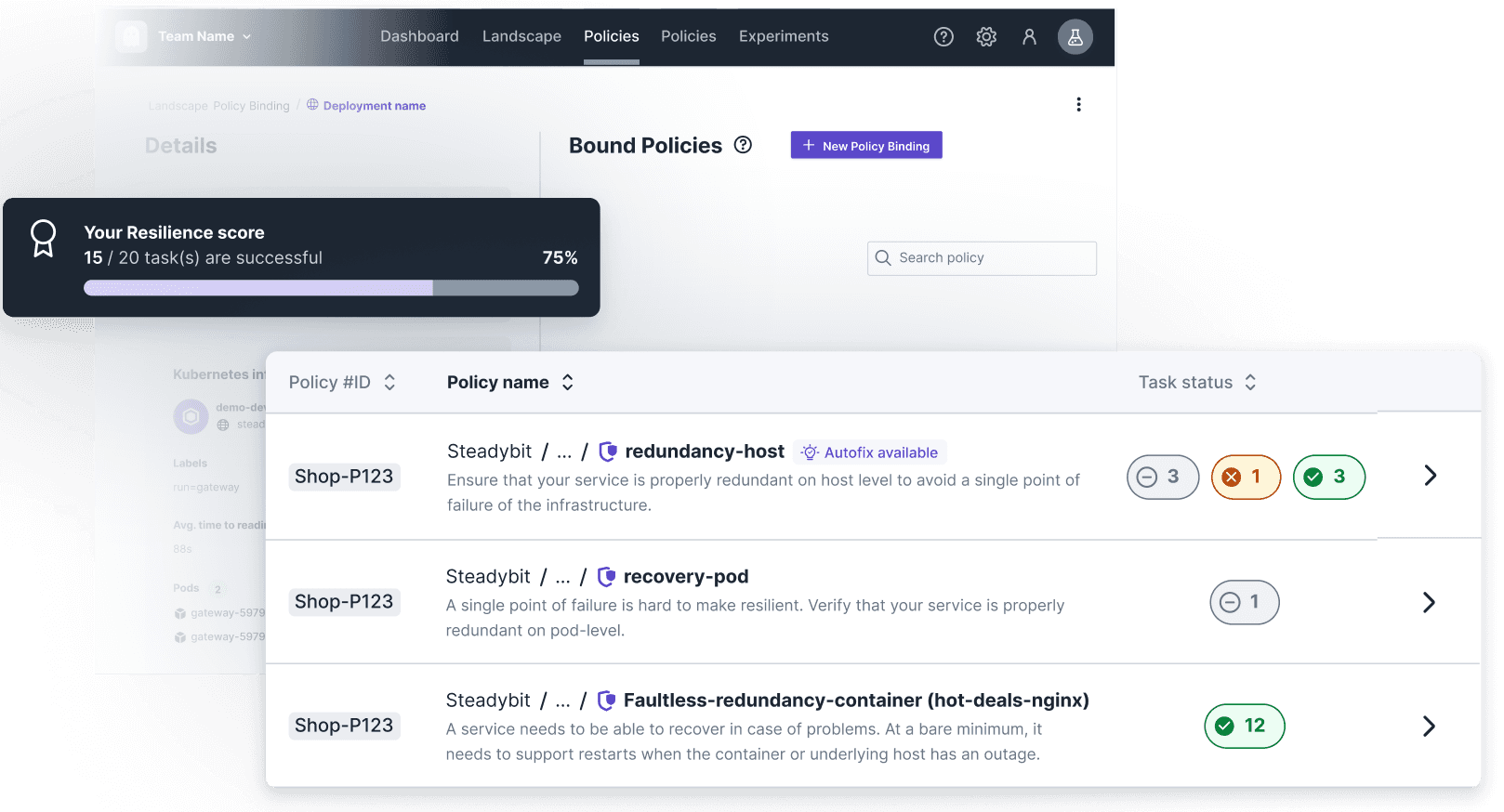1504x812 pixels.
Task: Open the flask avatar icon in navbar
Action: 1075,37
